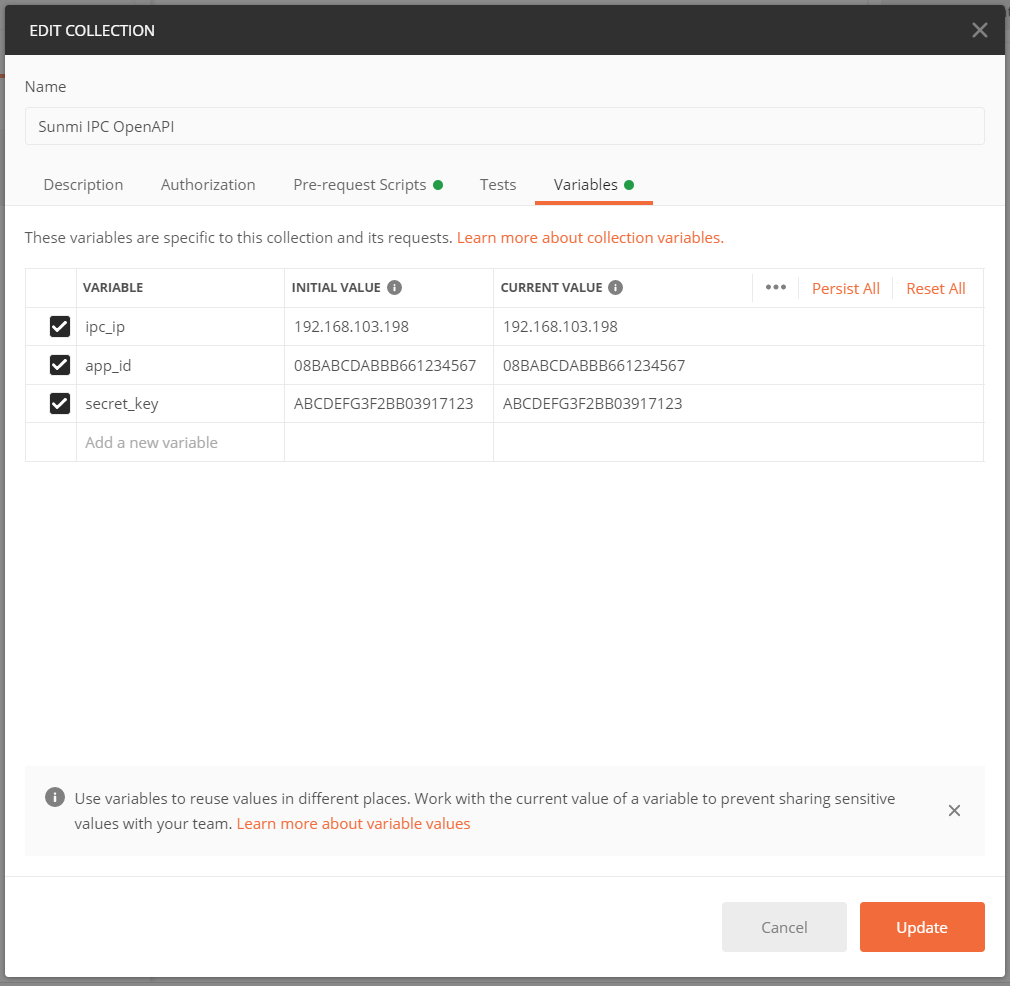
Task: Open Learn more about collection variables link
Action: coord(590,238)
